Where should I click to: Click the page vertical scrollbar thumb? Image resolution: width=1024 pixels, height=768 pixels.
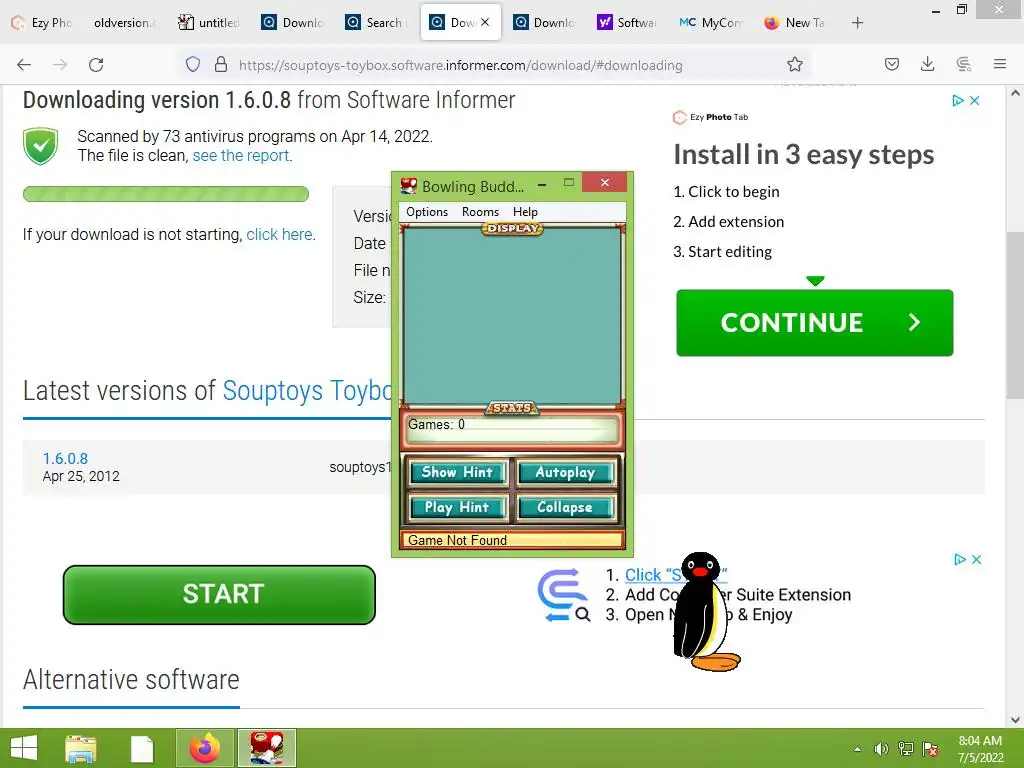point(1015,315)
